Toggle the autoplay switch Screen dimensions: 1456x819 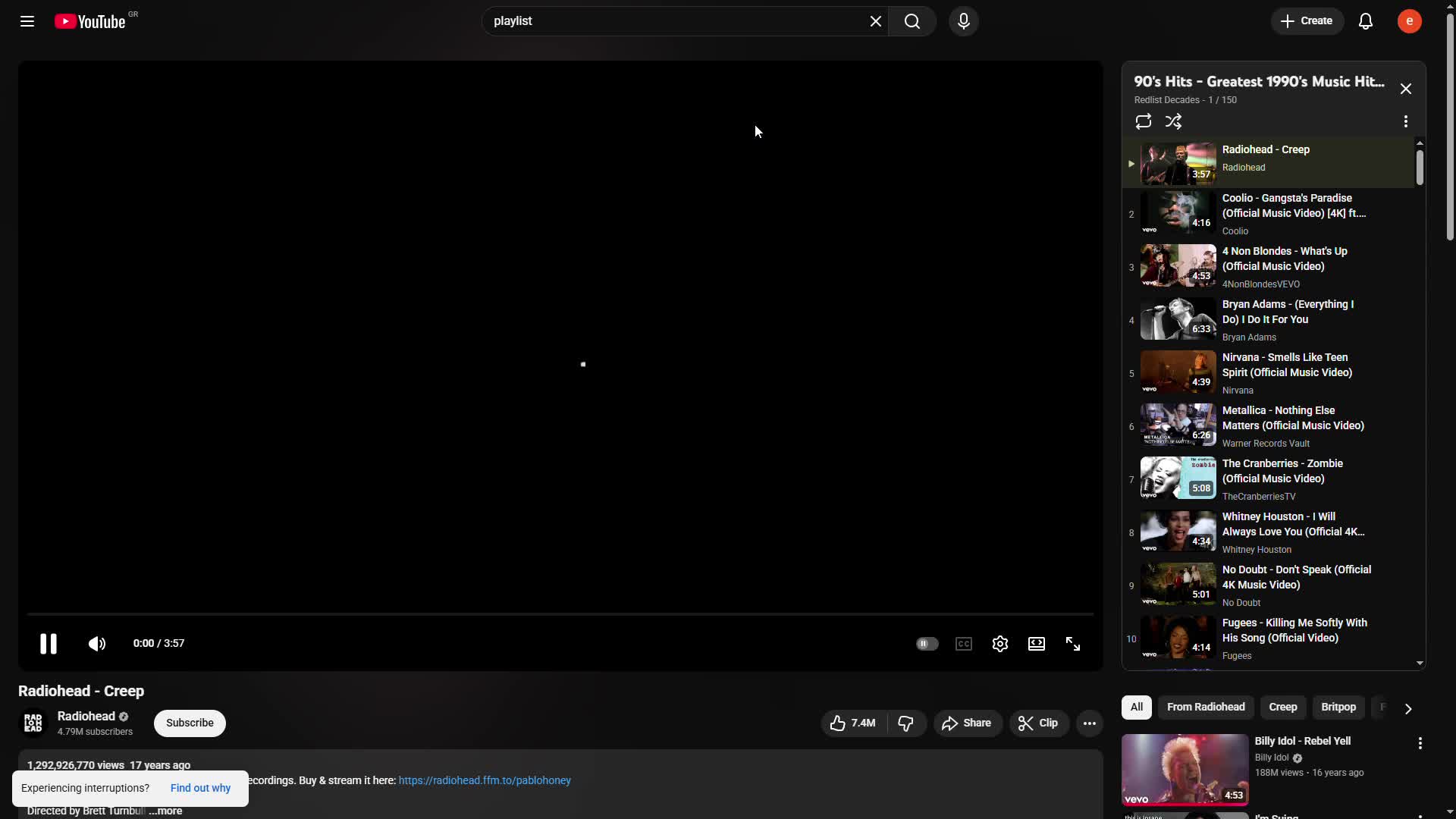927,644
